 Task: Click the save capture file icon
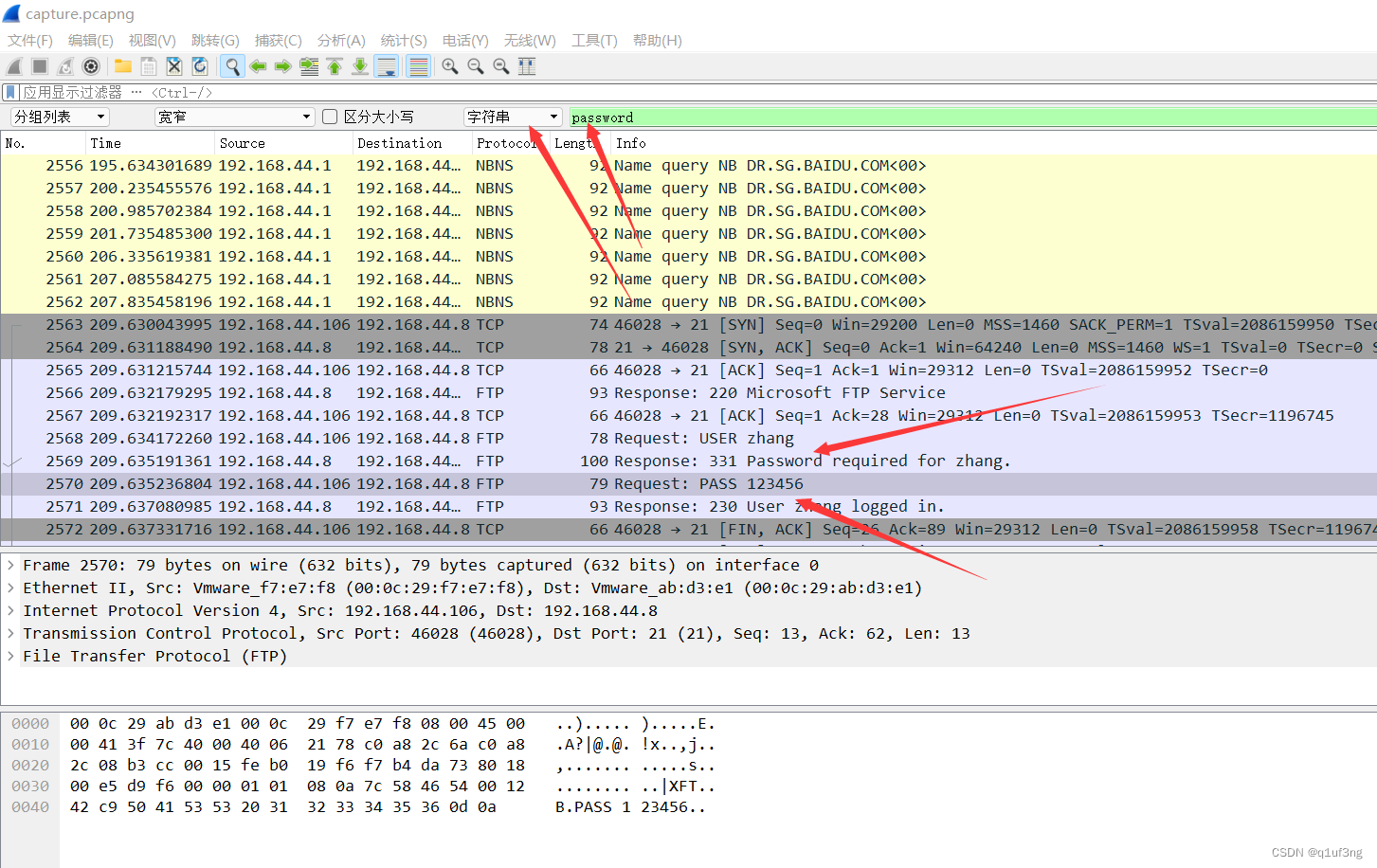point(149,66)
